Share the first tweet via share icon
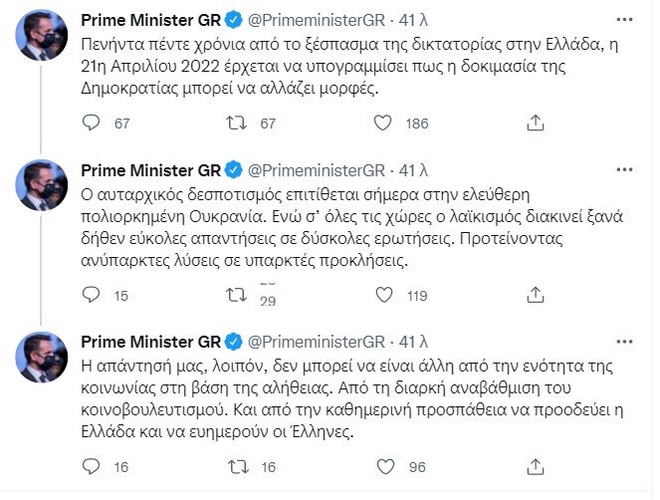 pyautogui.click(x=536, y=123)
